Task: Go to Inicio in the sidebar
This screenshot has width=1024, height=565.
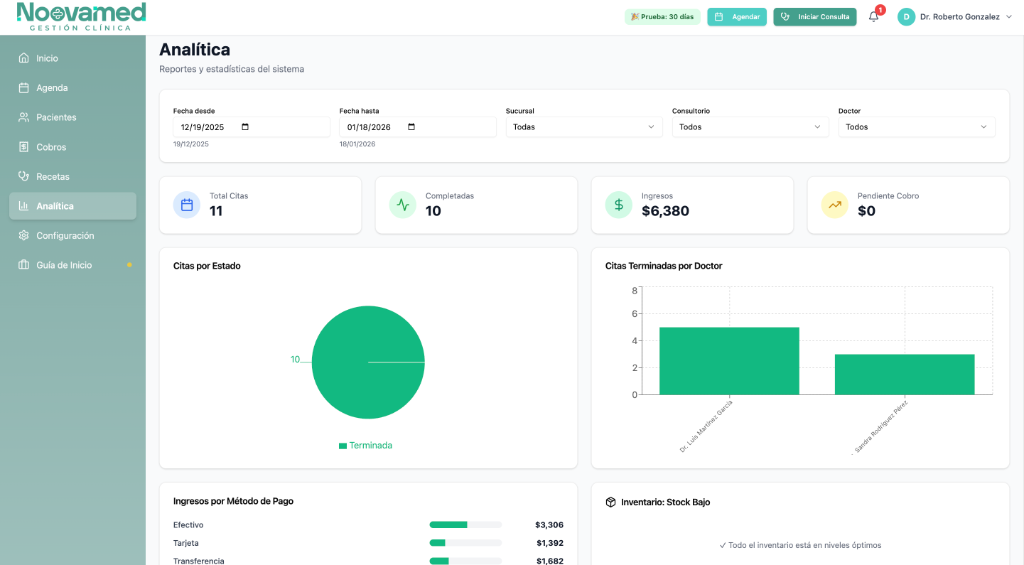Action: [72, 58]
